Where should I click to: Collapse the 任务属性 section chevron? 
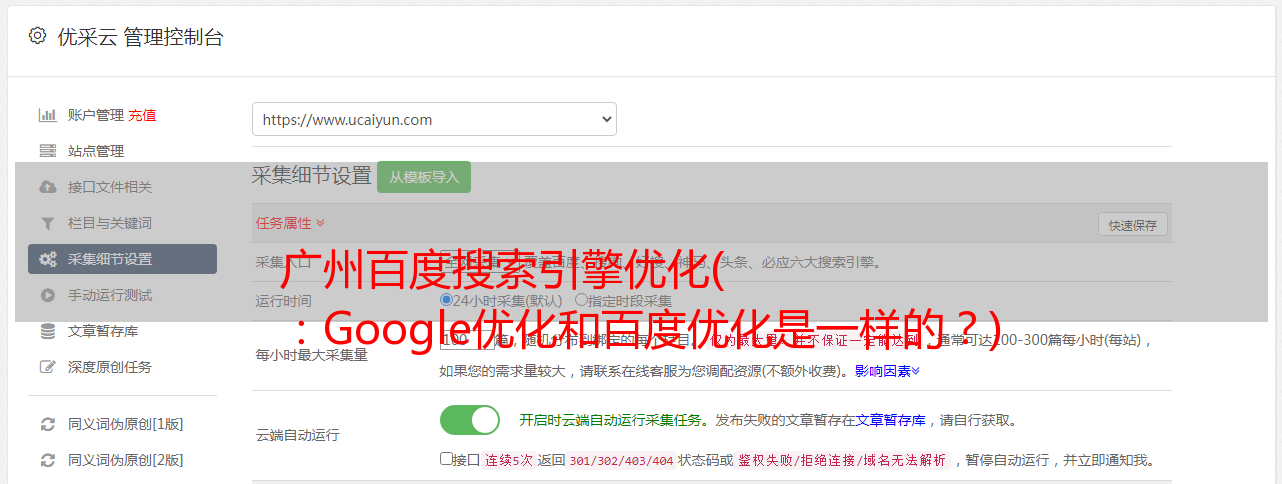point(320,223)
